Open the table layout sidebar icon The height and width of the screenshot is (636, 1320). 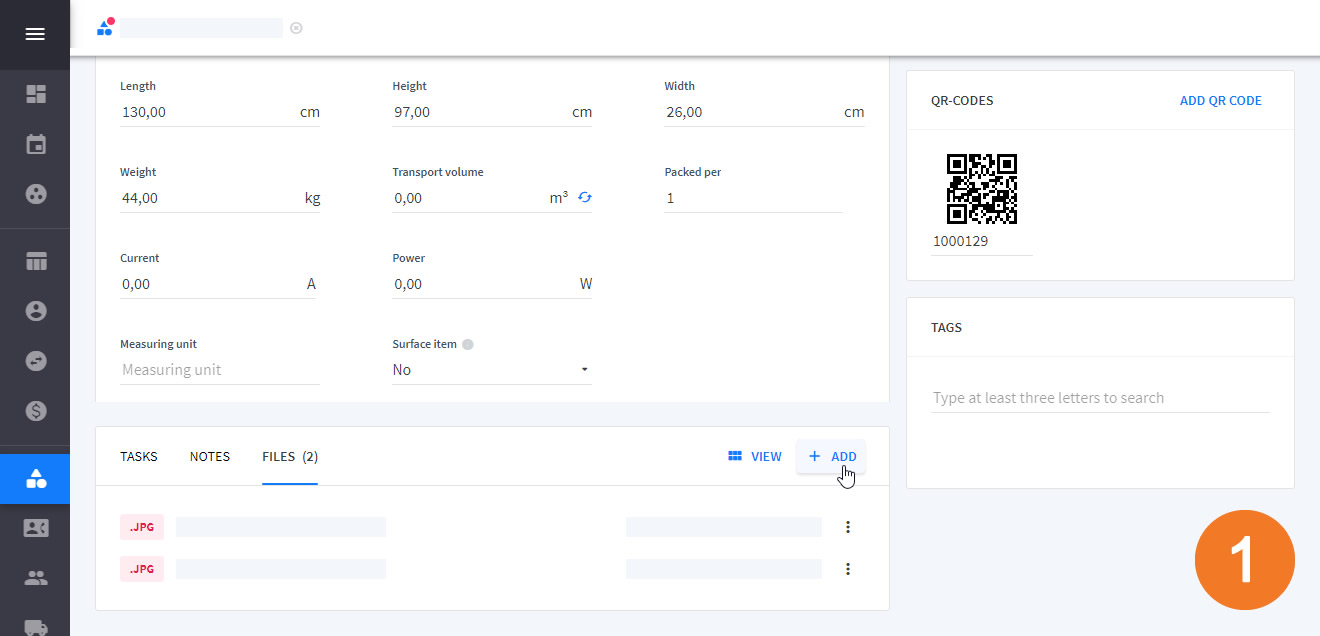[36, 262]
